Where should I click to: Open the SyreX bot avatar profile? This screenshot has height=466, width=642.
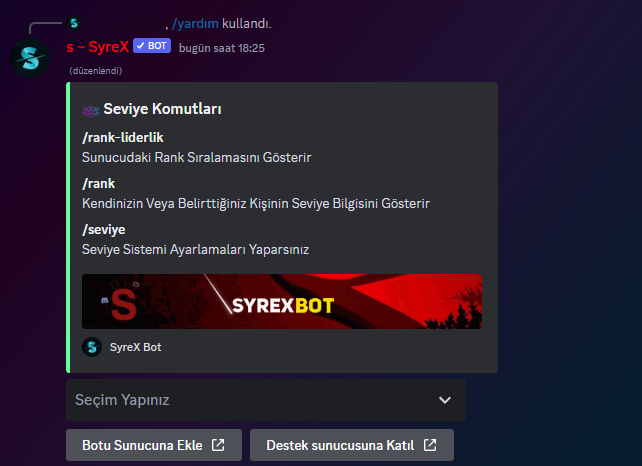[30, 58]
